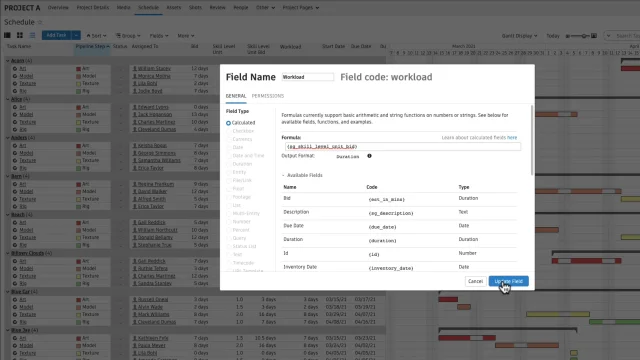
Task: Click the PROJECT A title link
Action: 22,8
